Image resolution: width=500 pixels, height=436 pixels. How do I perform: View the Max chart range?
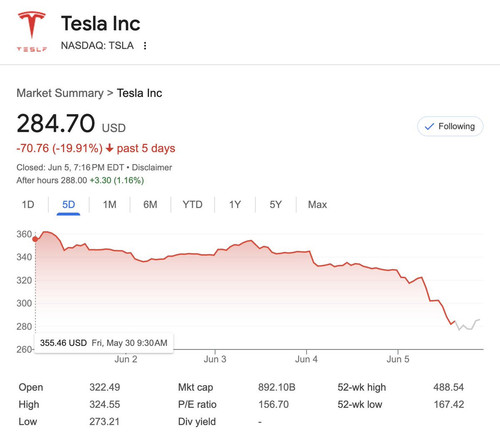(x=317, y=204)
